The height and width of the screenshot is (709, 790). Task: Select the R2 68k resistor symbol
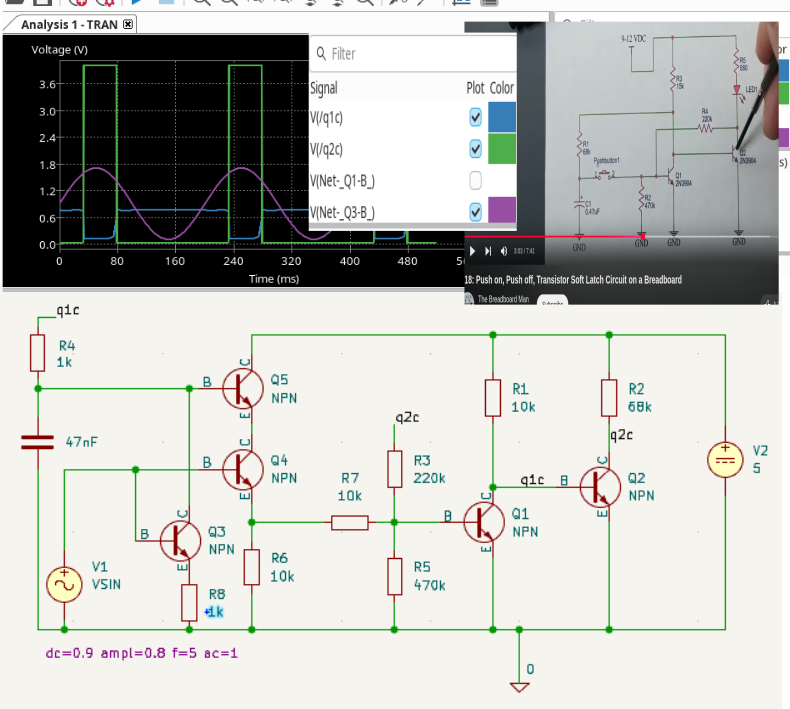point(609,398)
